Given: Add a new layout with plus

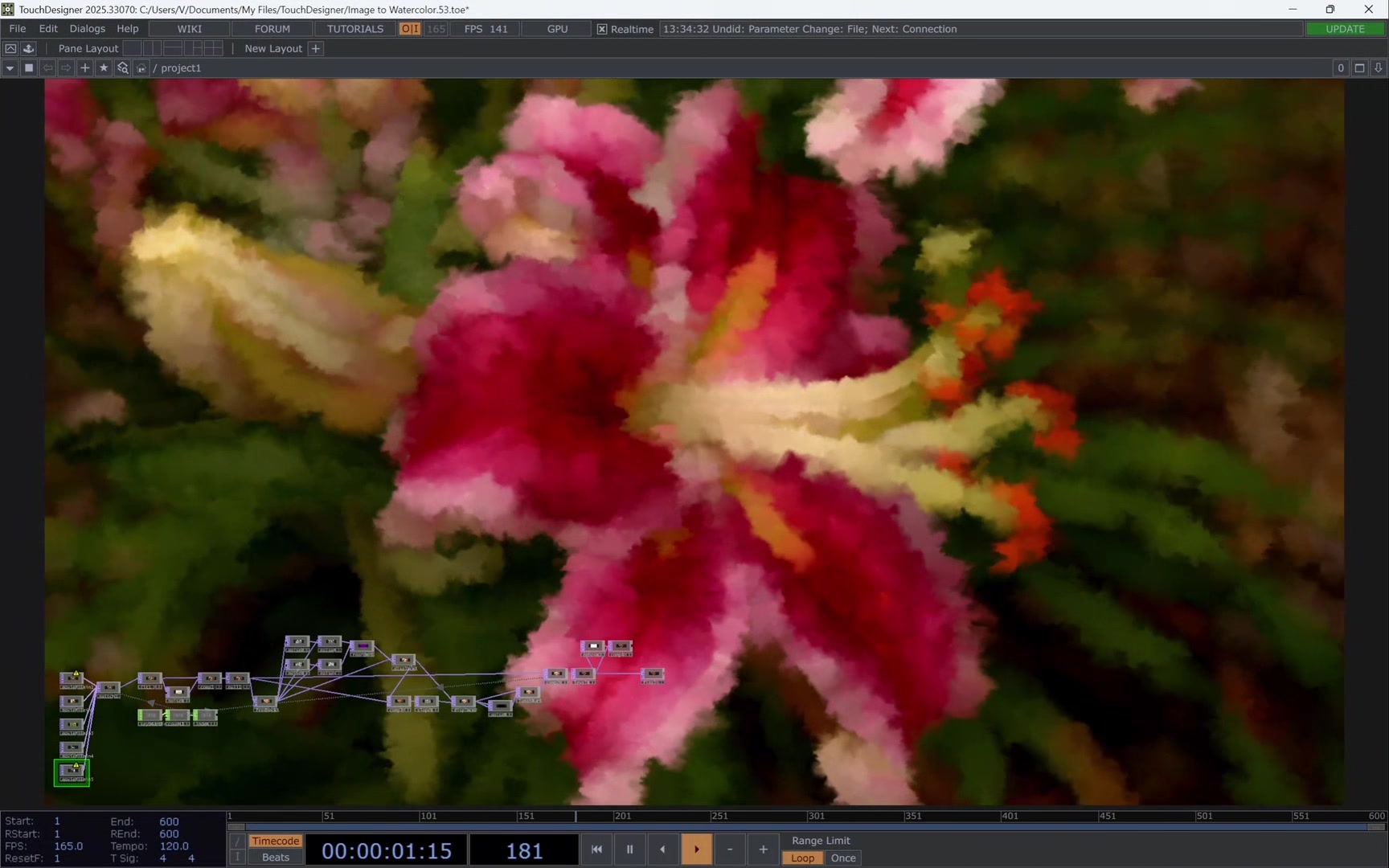Looking at the screenshot, I should coord(316,48).
